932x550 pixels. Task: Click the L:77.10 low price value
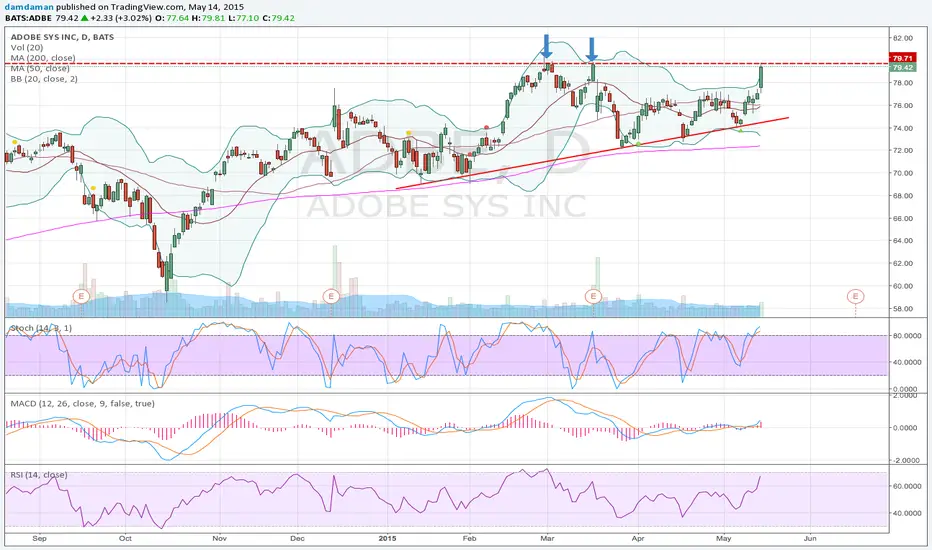[x=244, y=18]
